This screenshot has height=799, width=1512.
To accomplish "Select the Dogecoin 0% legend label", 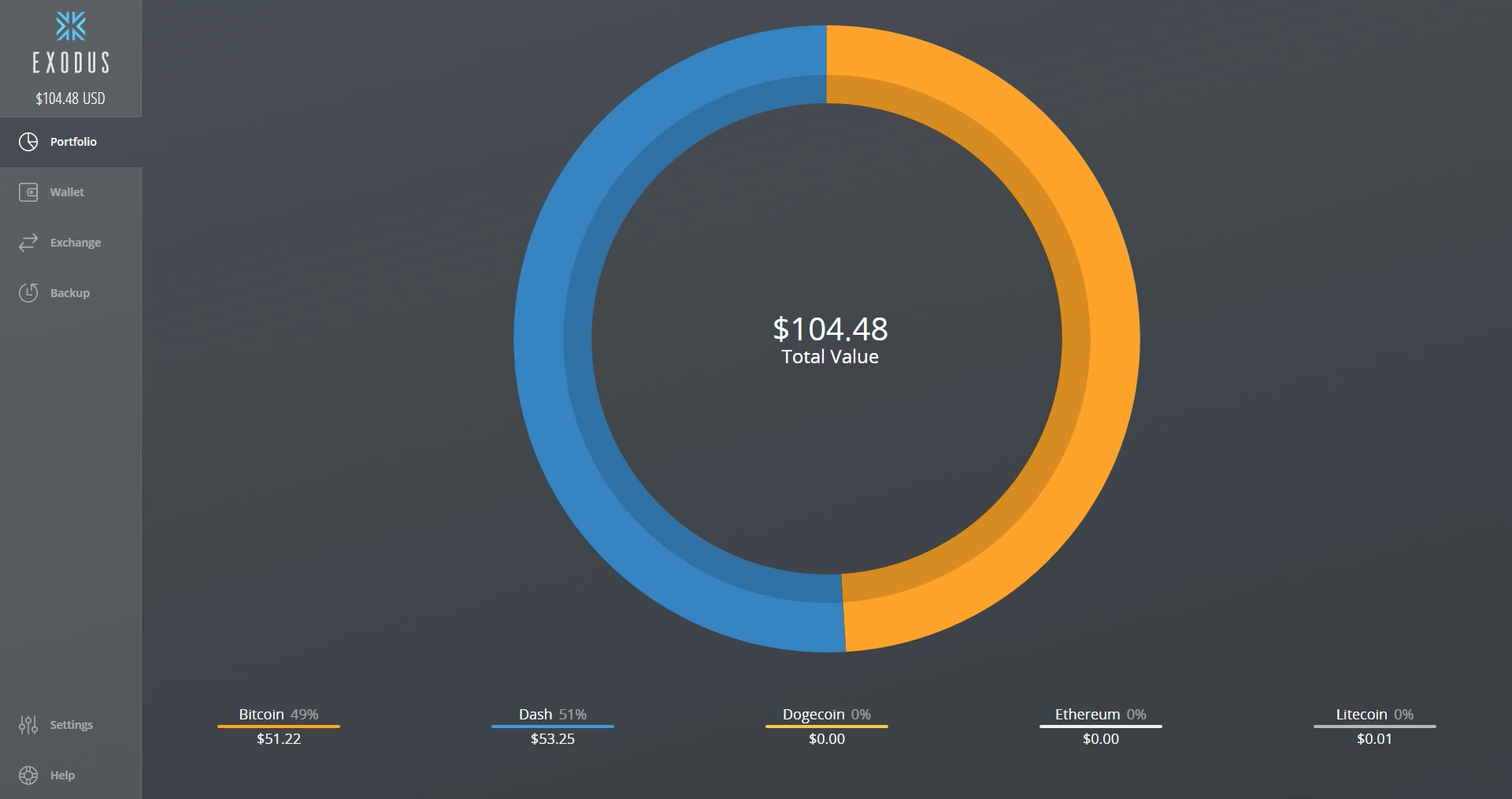I will pyautogui.click(x=827, y=715).
